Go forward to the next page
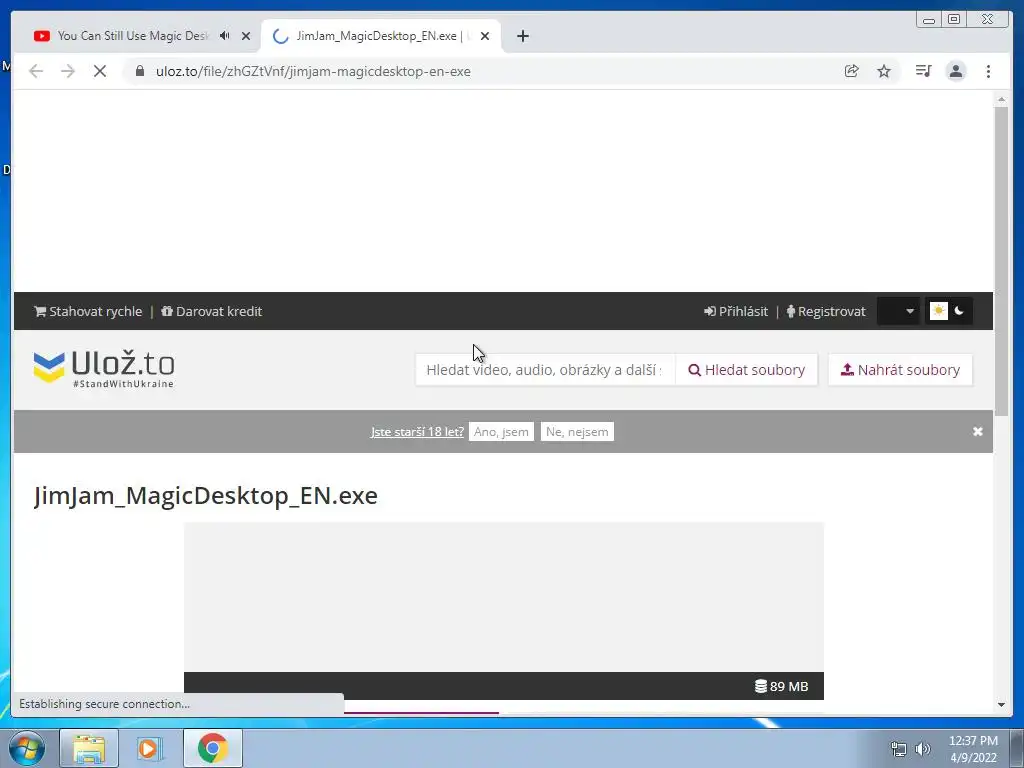This screenshot has height=768, width=1024. coord(68,71)
